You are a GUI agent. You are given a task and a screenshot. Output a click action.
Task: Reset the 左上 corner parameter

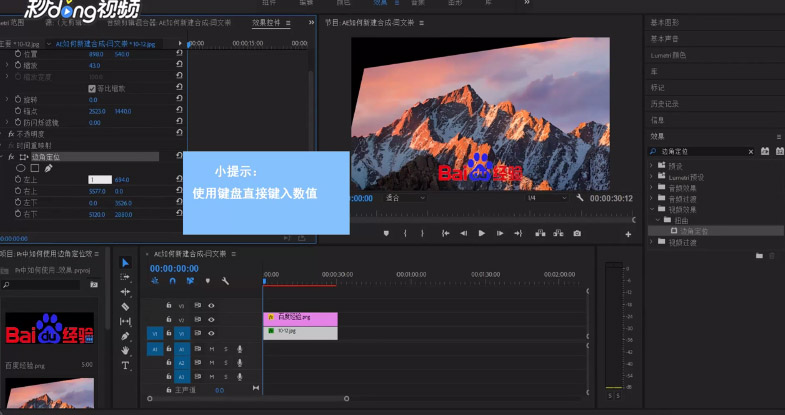click(179, 179)
